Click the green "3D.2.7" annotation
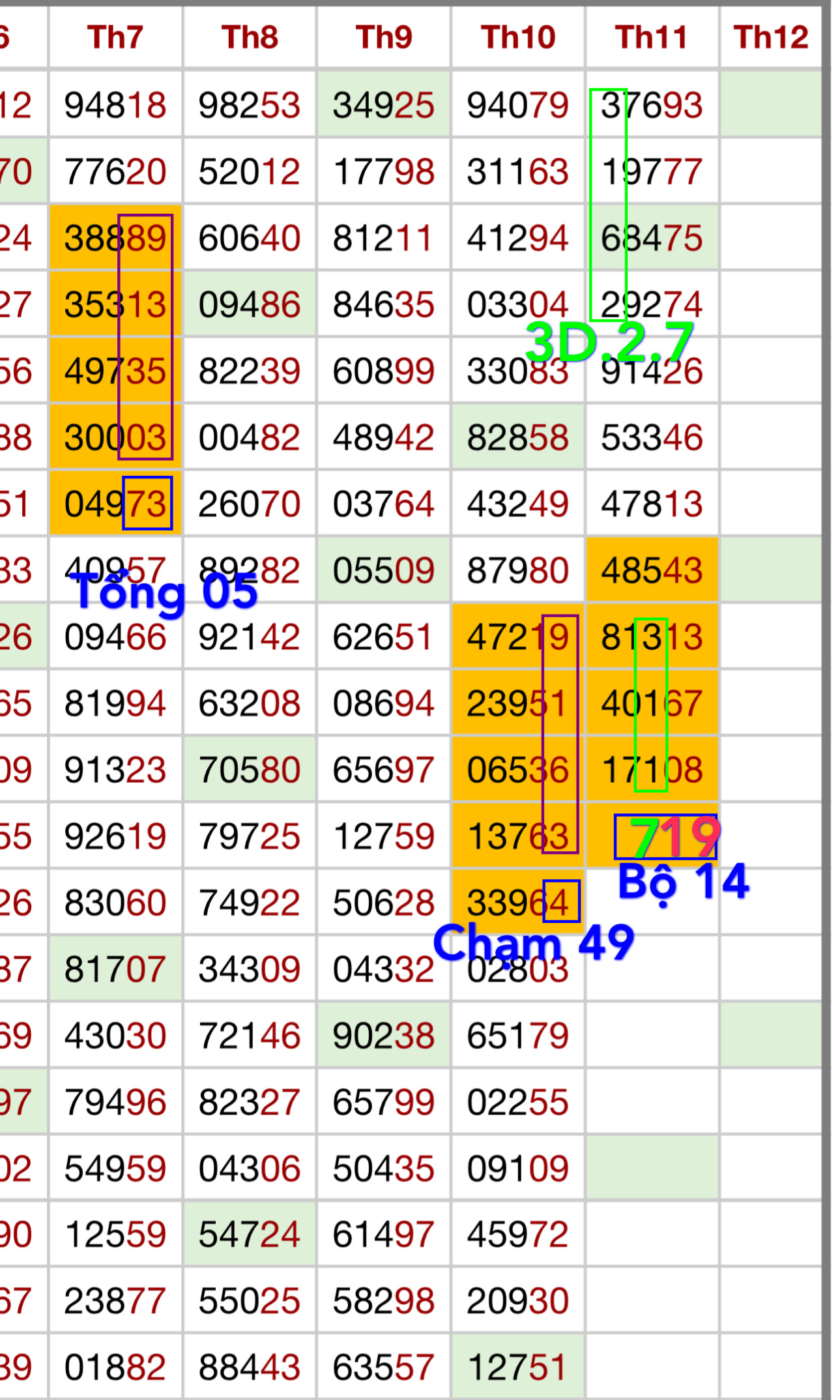Screen dimensions: 840x1400 pos(609,342)
